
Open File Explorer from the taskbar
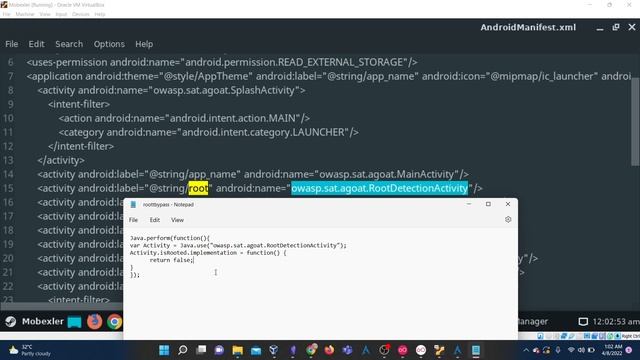point(238,350)
